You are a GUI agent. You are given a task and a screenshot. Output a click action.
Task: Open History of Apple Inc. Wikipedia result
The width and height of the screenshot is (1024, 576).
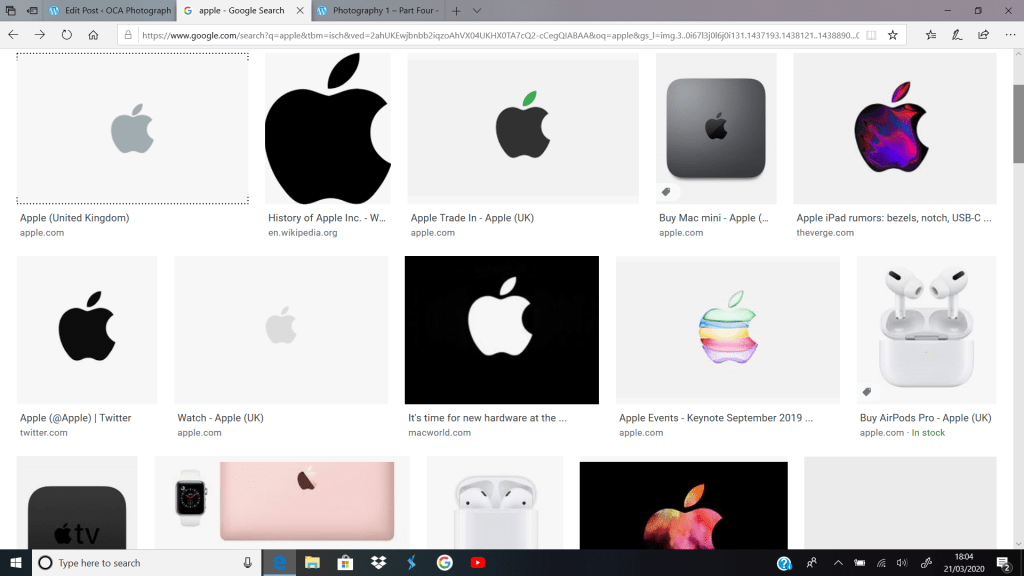tap(327, 217)
